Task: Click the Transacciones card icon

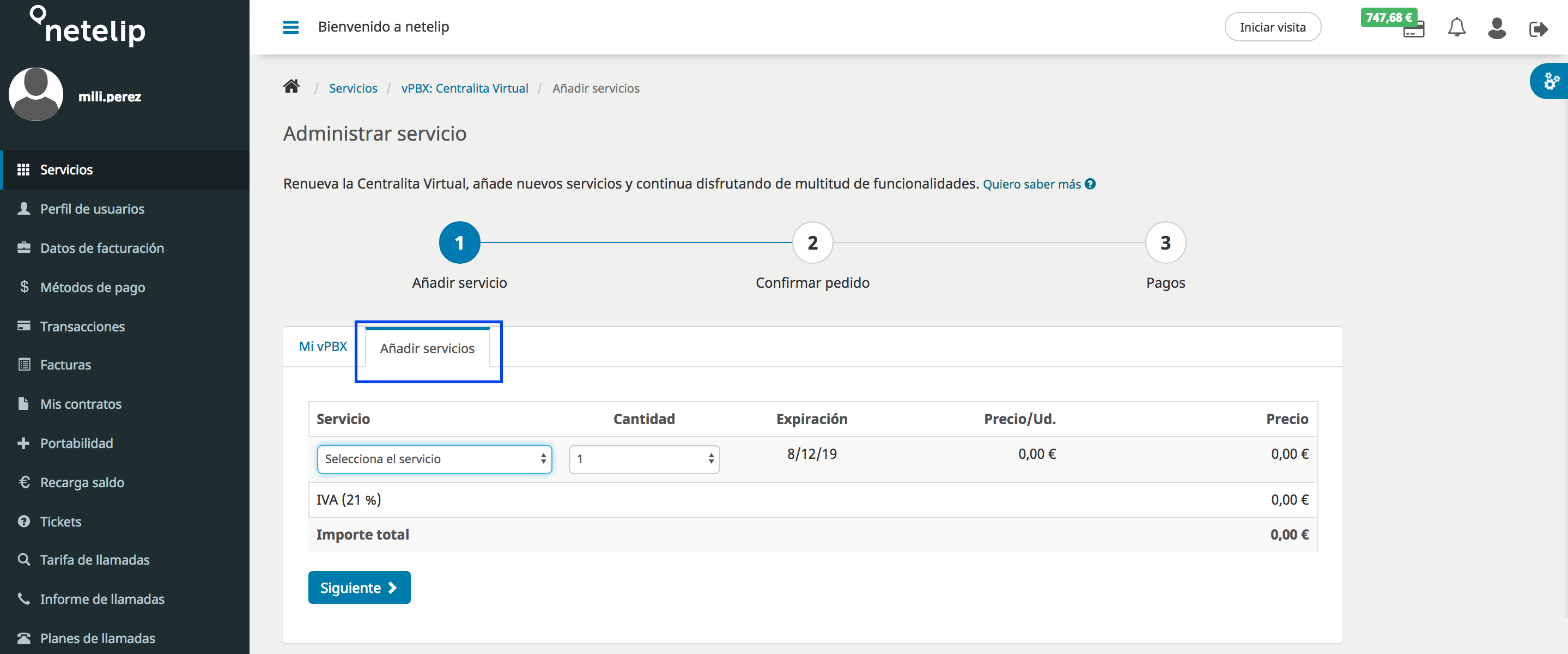Action: pos(24,326)
